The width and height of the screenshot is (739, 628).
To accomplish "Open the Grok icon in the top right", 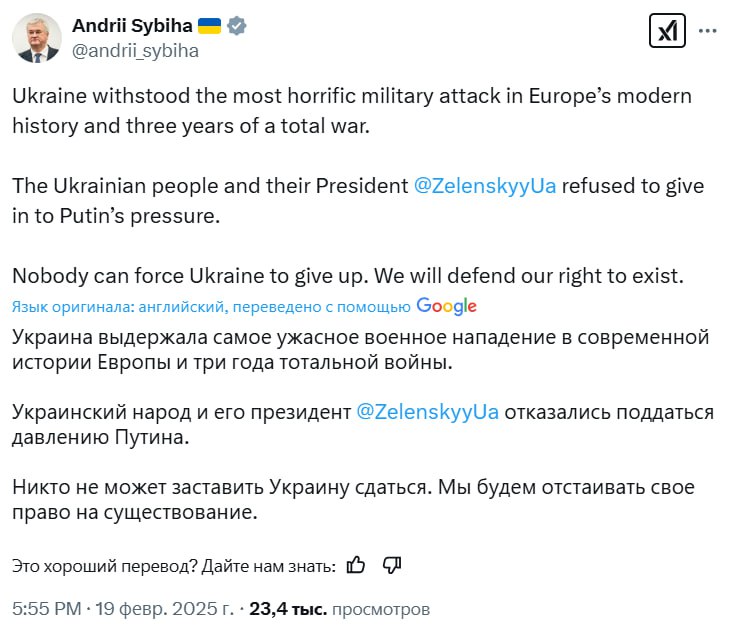I will coord(666,31).
